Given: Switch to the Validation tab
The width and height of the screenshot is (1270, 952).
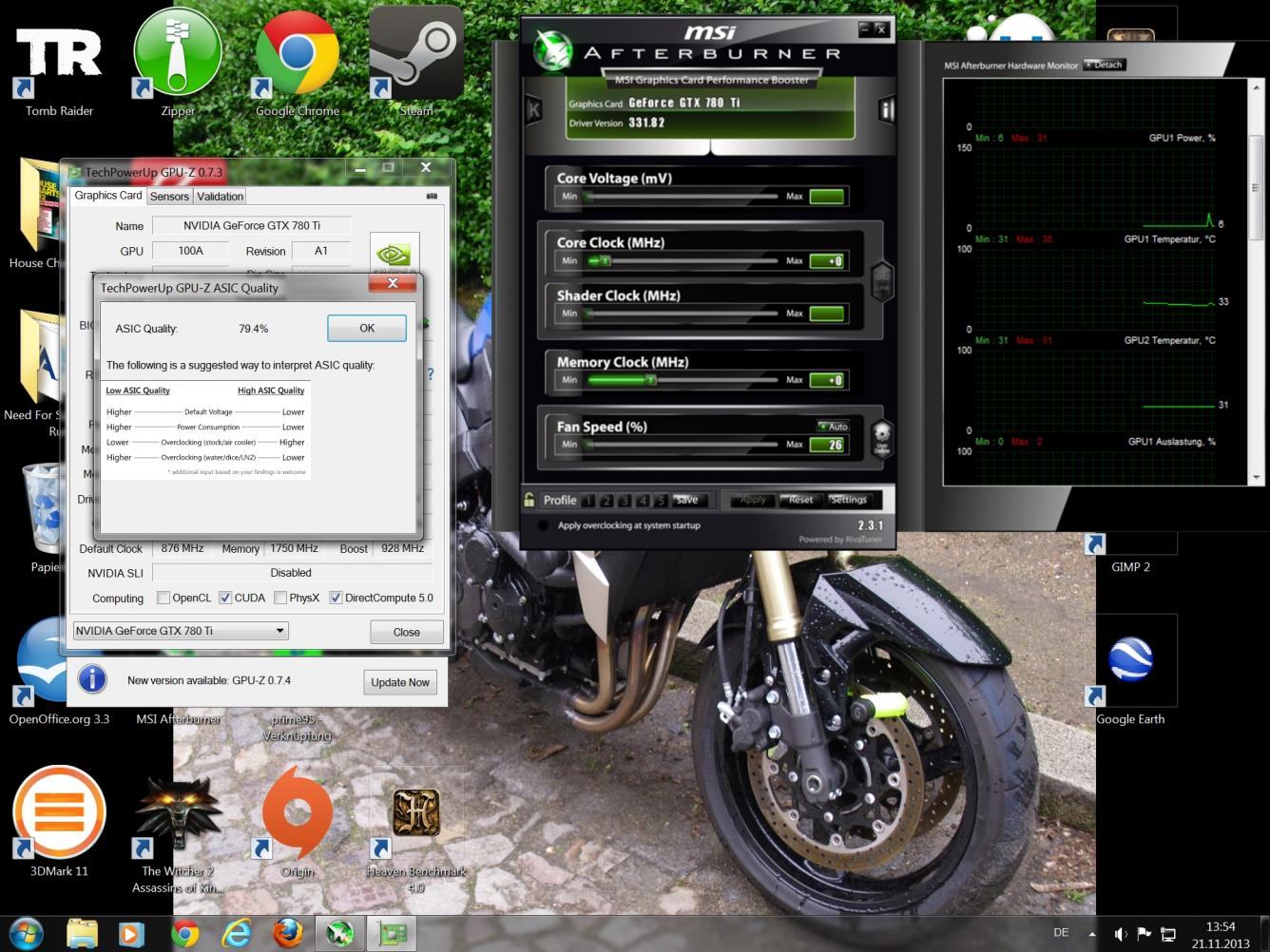Looking at the screenshot, I should tap(221, 197).
